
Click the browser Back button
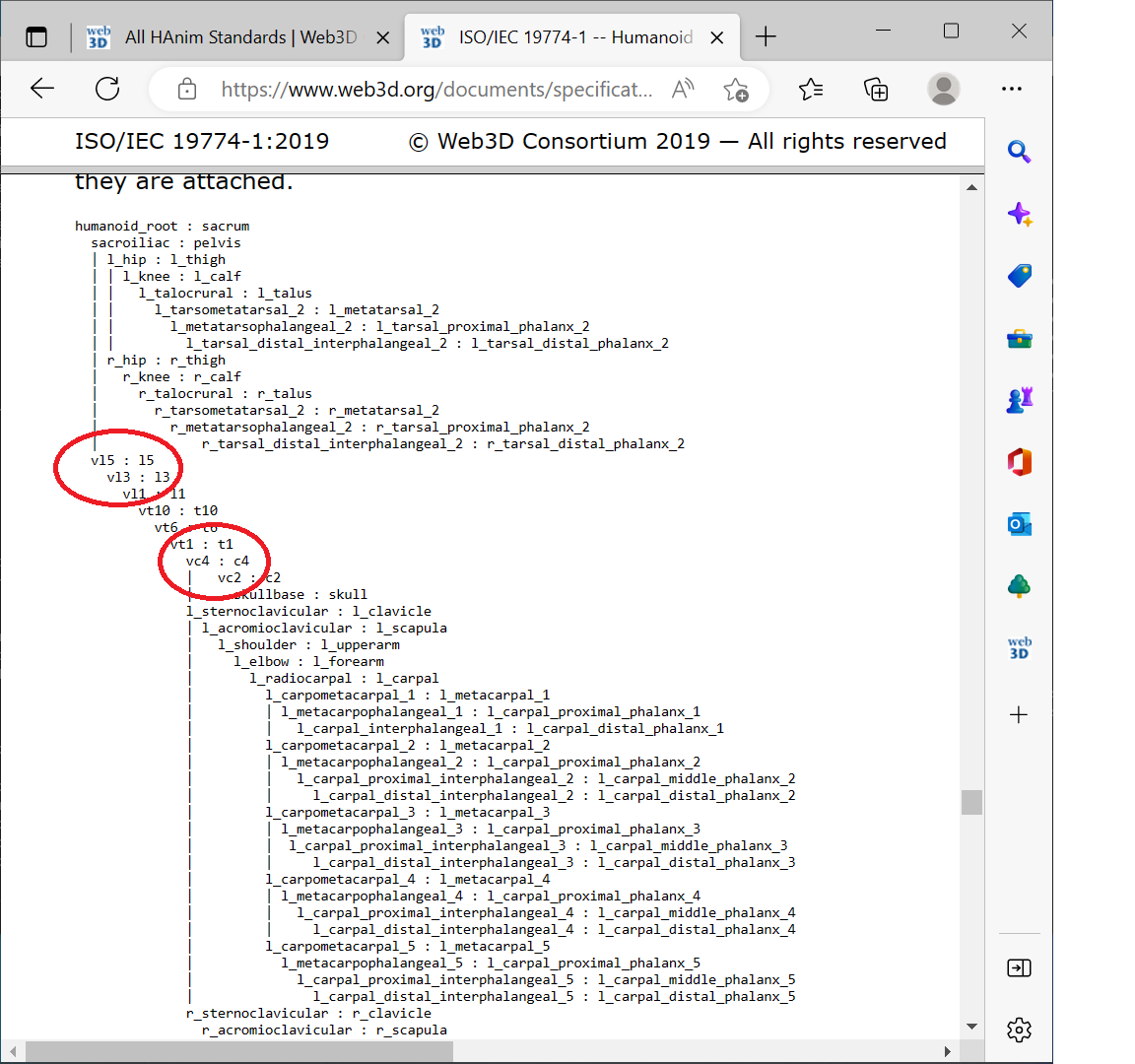click(42, 90)
